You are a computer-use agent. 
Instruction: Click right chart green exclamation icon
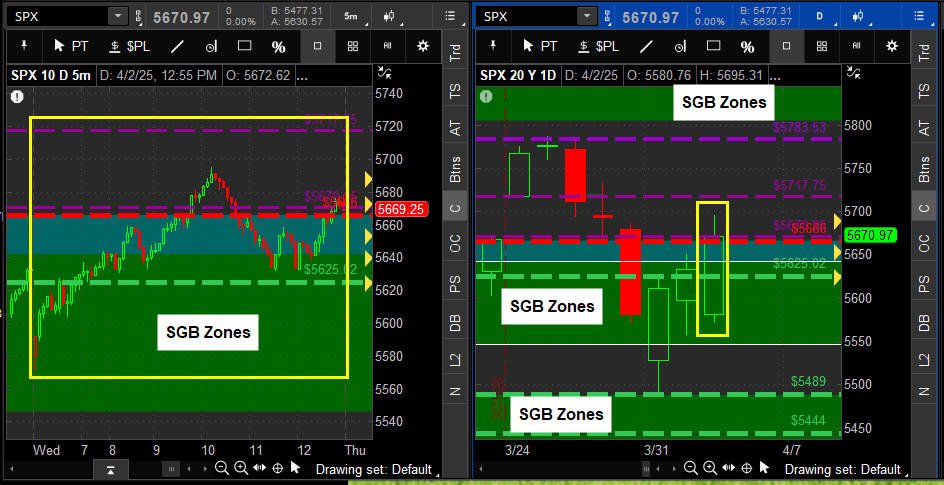[486, 96]
